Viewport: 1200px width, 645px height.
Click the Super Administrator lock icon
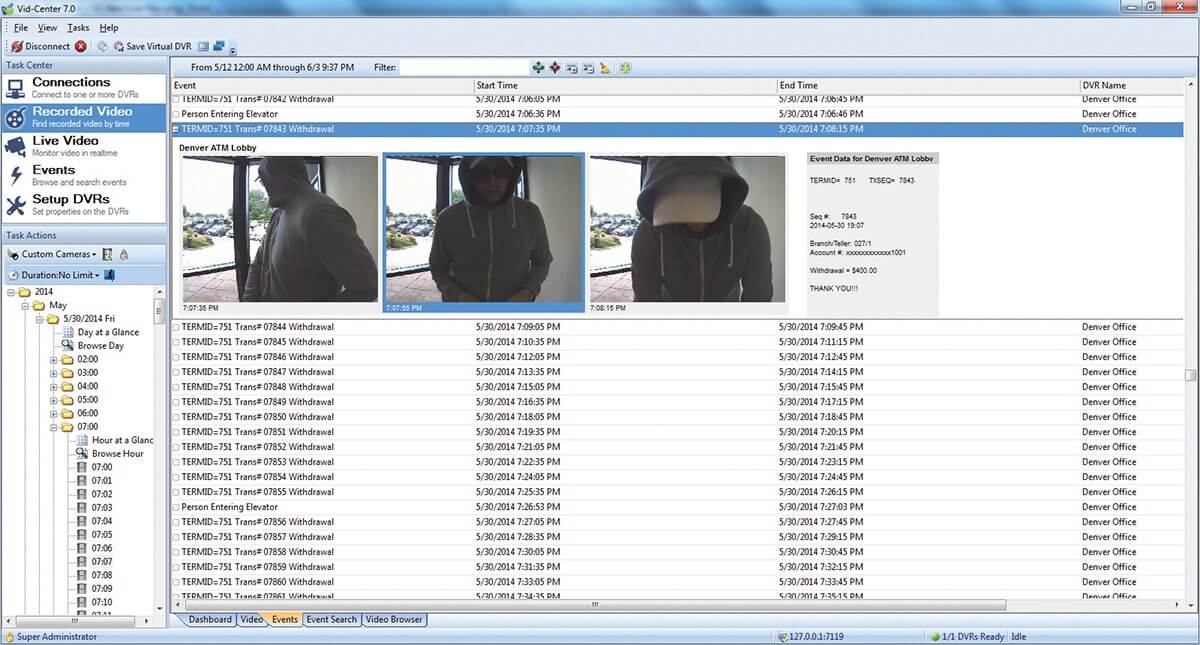tap(9, 636)
